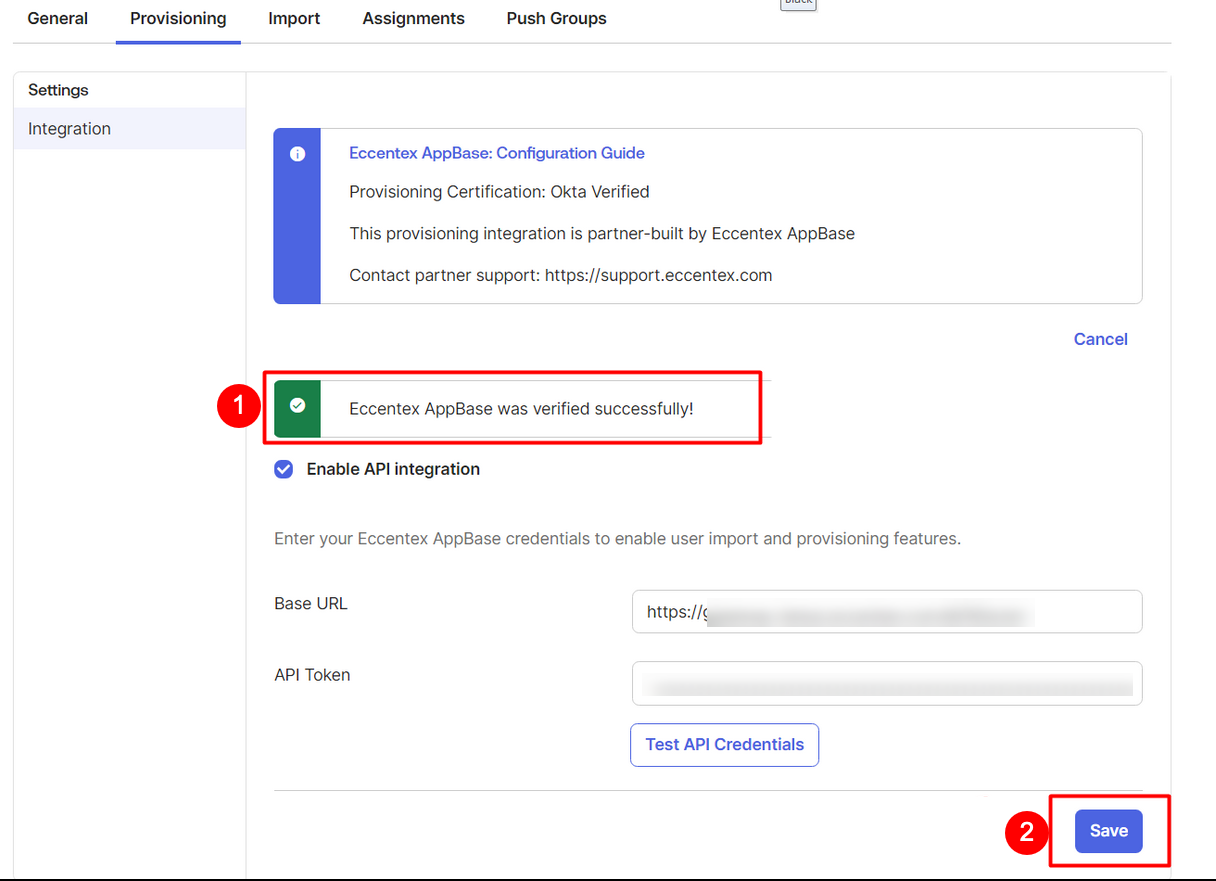Click the Settings heading in the sidebar
Screen dimensions: 1216x881
coord(58,90)
